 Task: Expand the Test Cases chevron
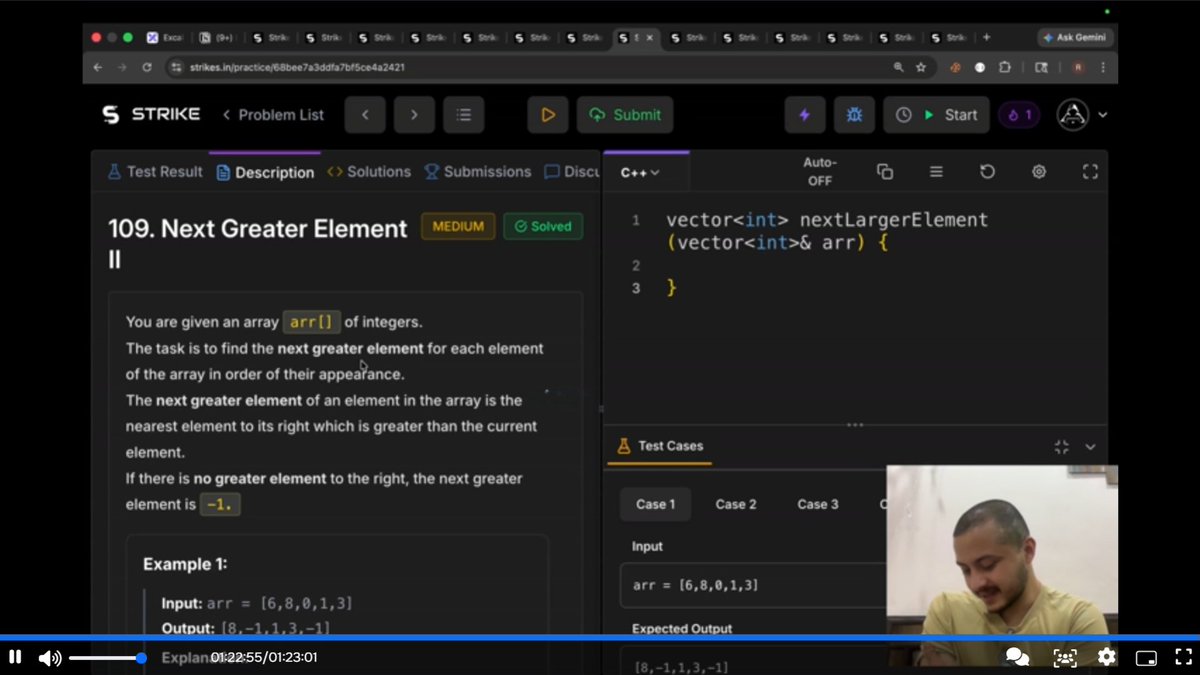click(1090, 447)
